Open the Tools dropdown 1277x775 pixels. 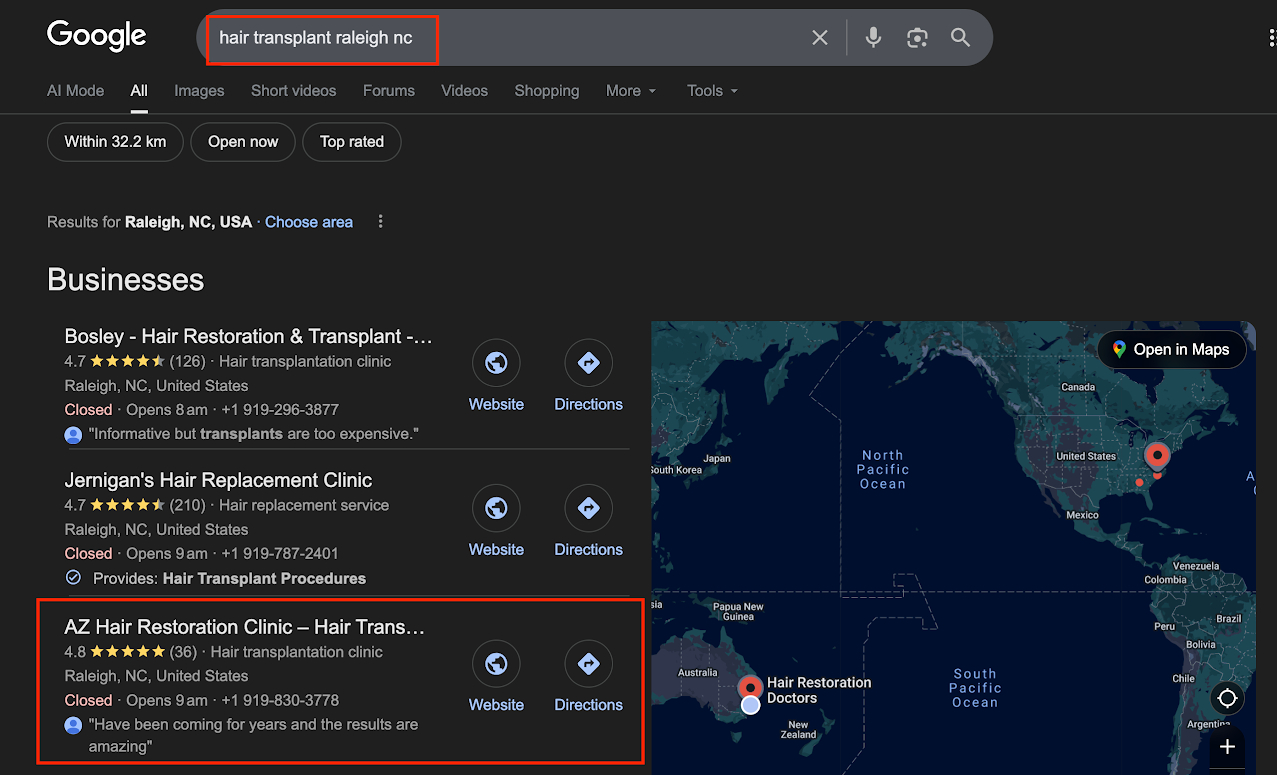(x=712, y=91)
